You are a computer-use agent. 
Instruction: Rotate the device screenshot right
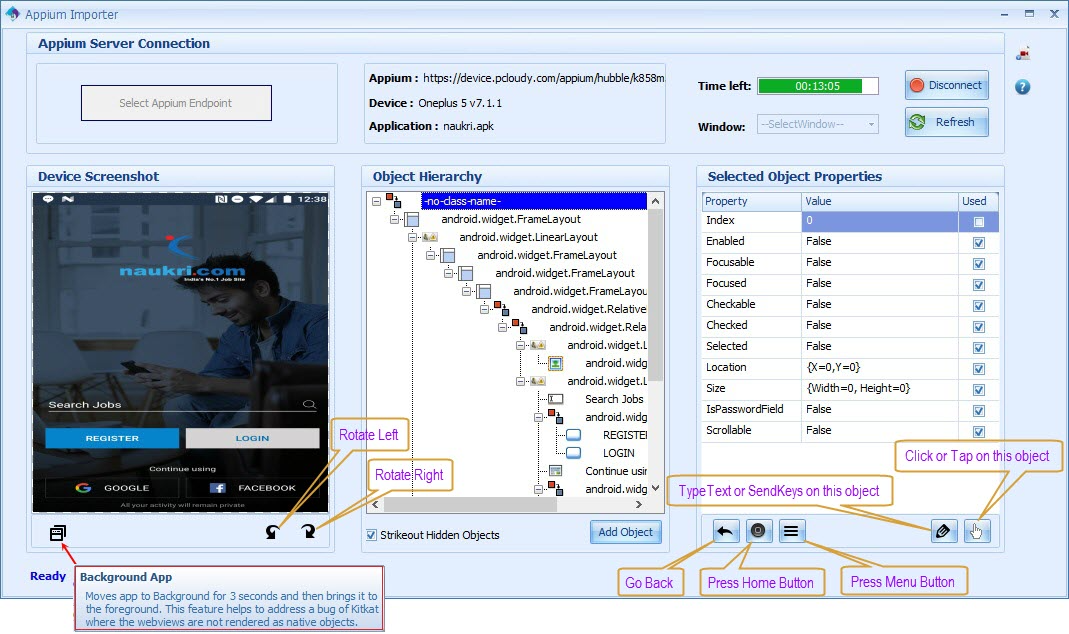click(x=308, y=532)
